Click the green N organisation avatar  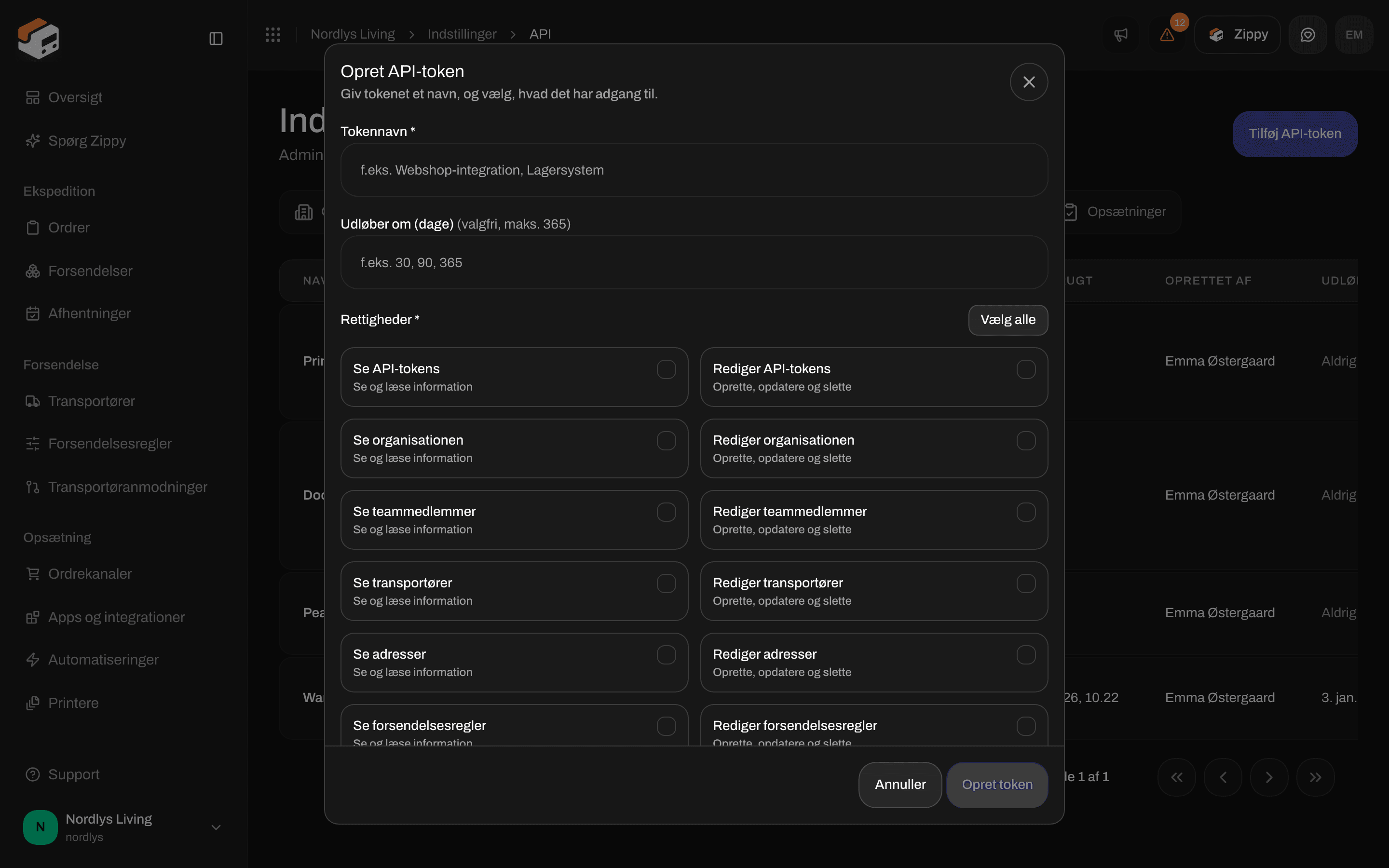pyautogui.click(x=40, y=827)
